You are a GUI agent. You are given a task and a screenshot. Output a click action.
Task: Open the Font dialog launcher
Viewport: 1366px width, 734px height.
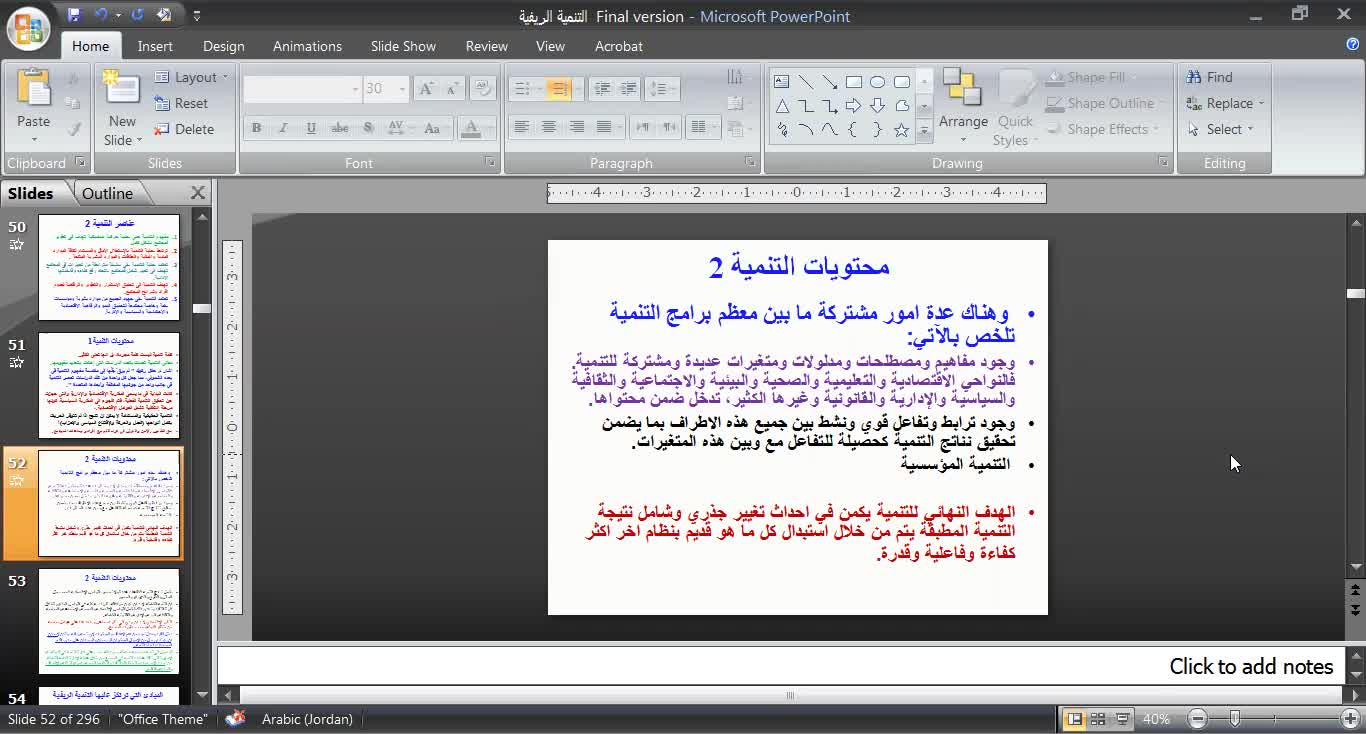[x=490, y=162]
